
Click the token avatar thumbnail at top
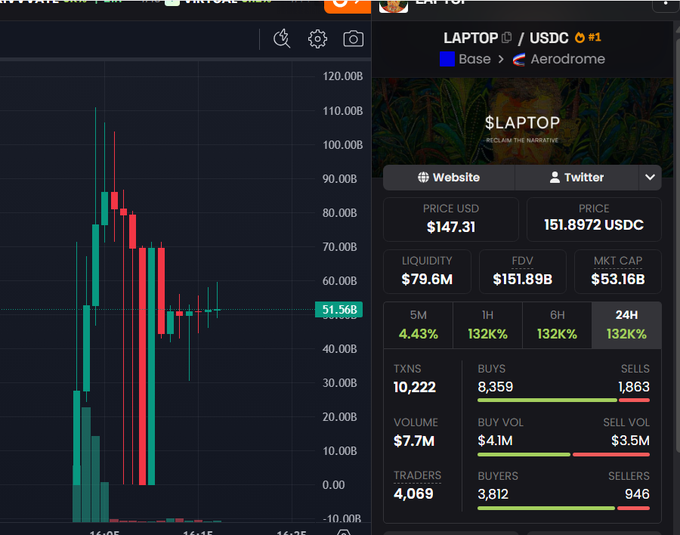393,6
